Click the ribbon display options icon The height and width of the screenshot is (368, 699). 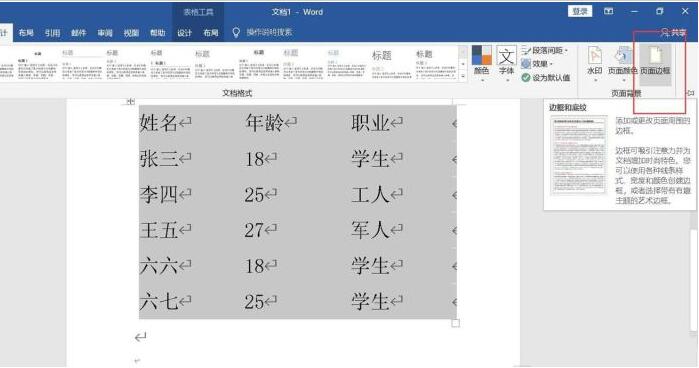click(x=609, y=11)
